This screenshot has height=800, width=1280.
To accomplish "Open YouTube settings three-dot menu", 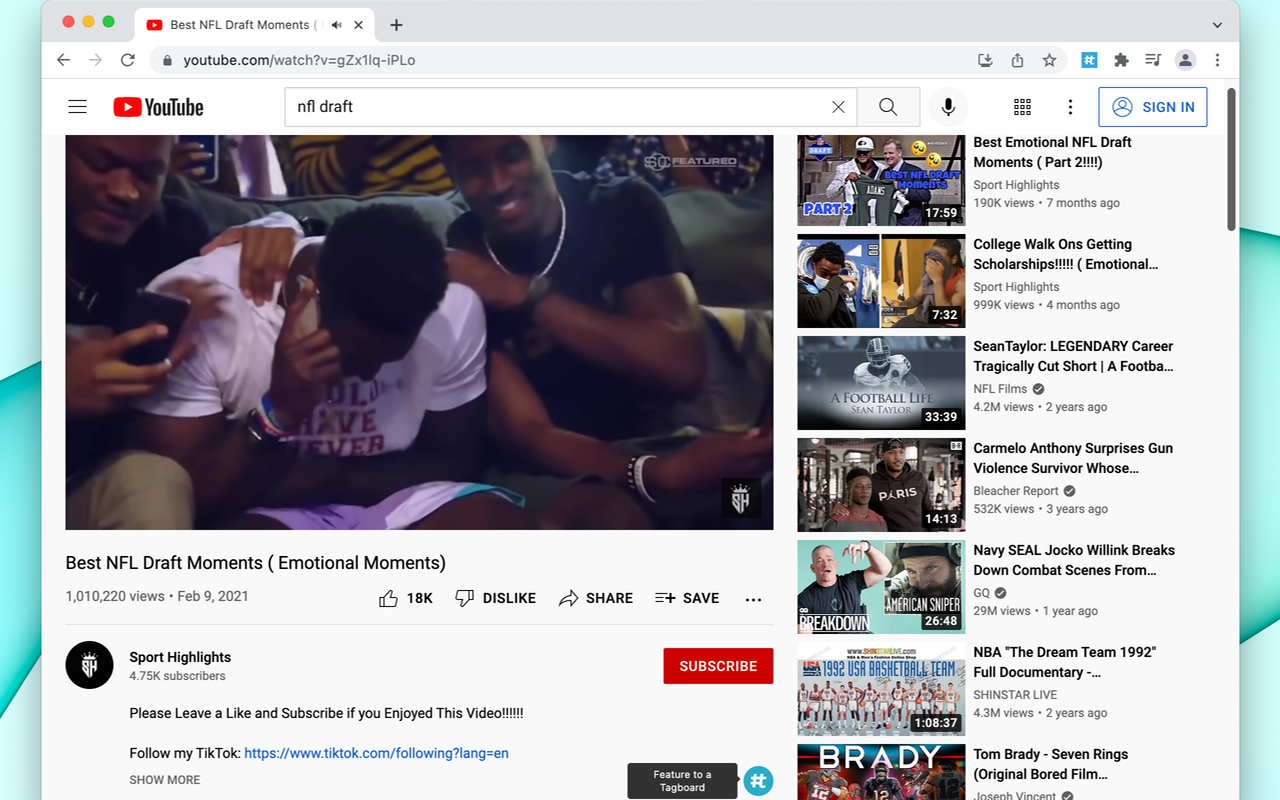I will tap(1070, 107).
